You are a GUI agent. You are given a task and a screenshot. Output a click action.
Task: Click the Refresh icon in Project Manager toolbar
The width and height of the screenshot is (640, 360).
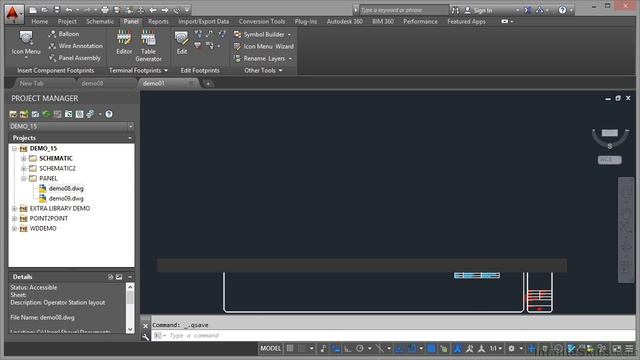click(x=46, y=114)
